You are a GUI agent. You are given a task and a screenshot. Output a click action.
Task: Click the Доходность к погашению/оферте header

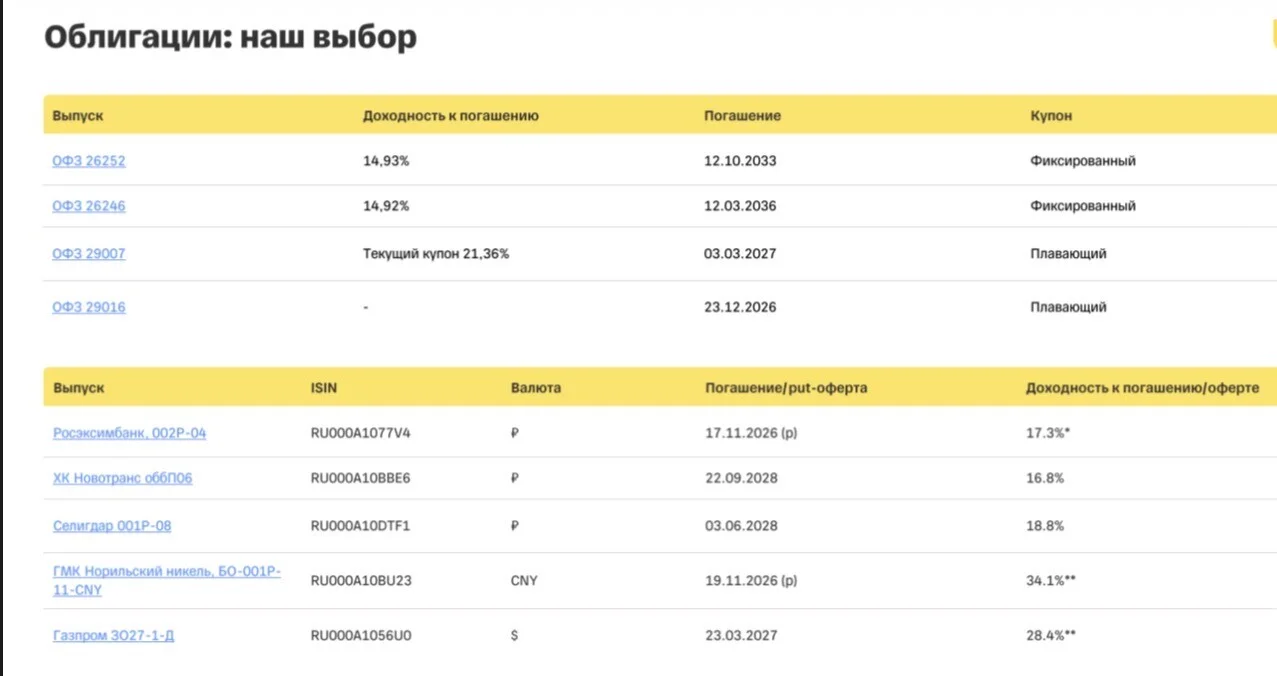tap(1142, 387)
